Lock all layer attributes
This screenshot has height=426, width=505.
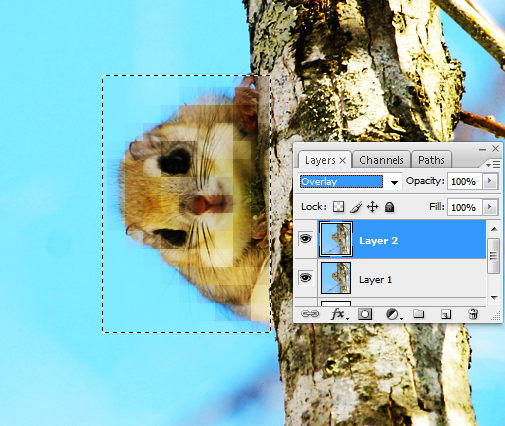click(389, 207)
